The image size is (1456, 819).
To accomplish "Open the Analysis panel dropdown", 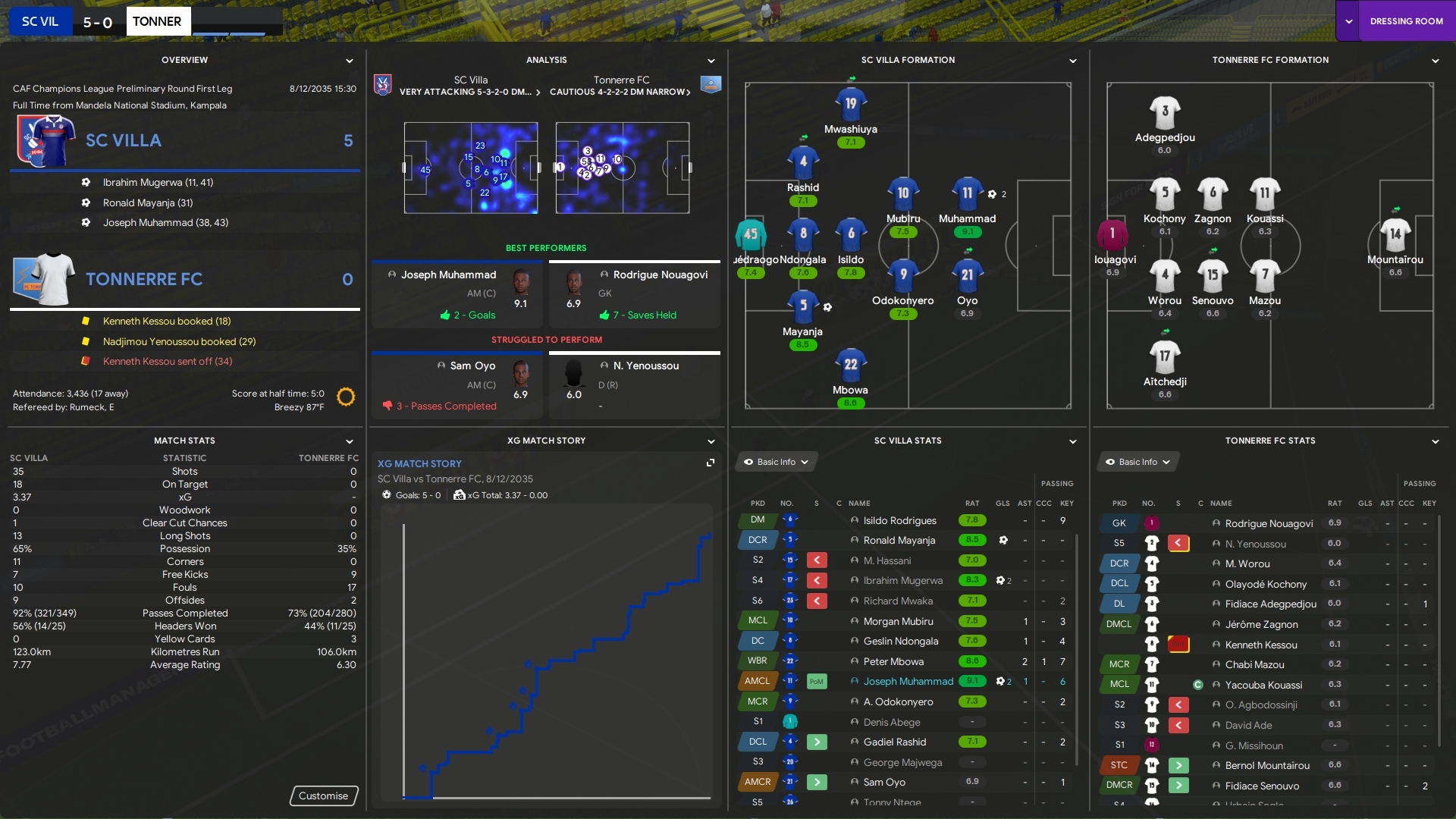I will [711, 61].
